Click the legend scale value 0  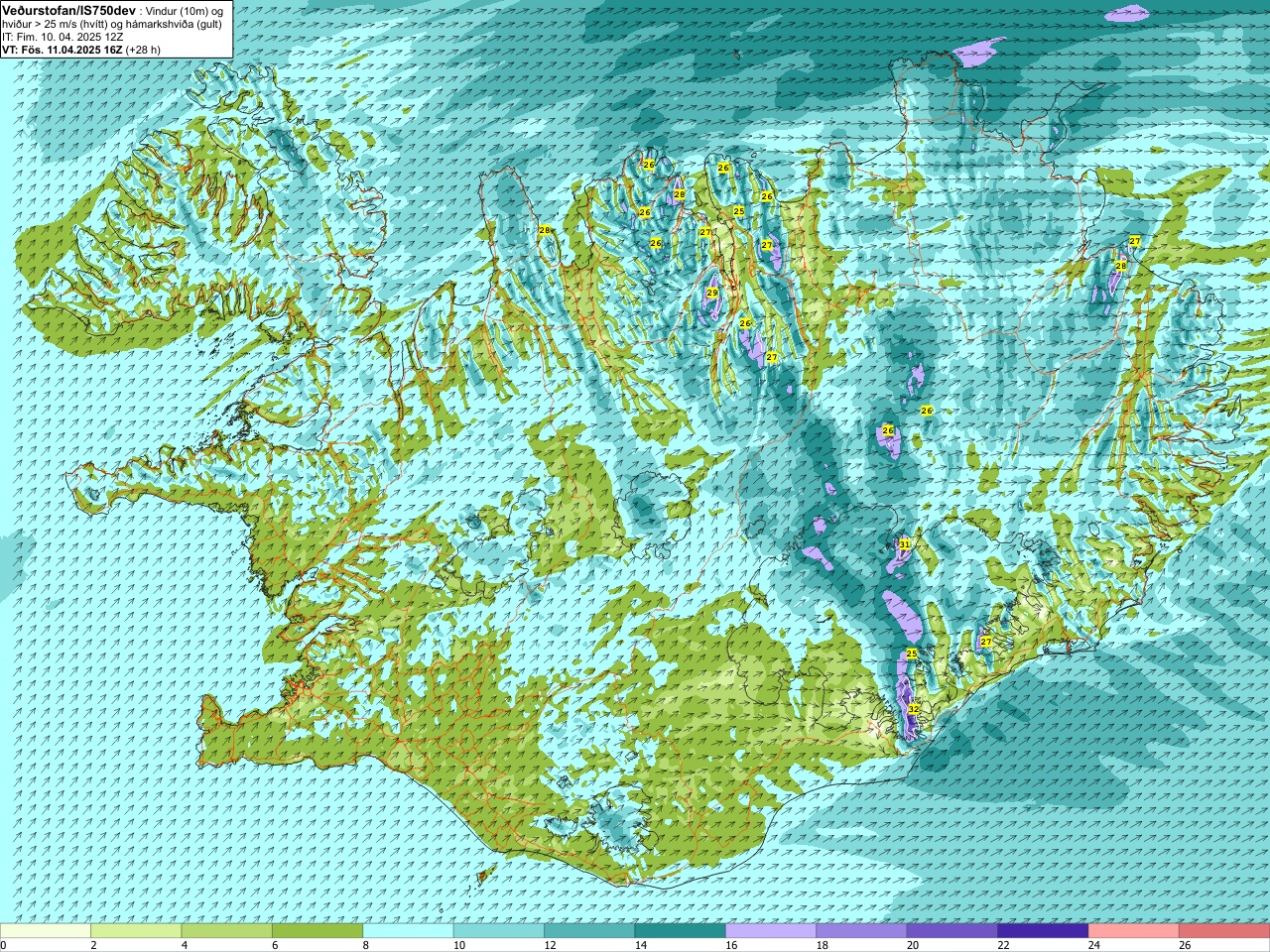(x=3, y=945)
